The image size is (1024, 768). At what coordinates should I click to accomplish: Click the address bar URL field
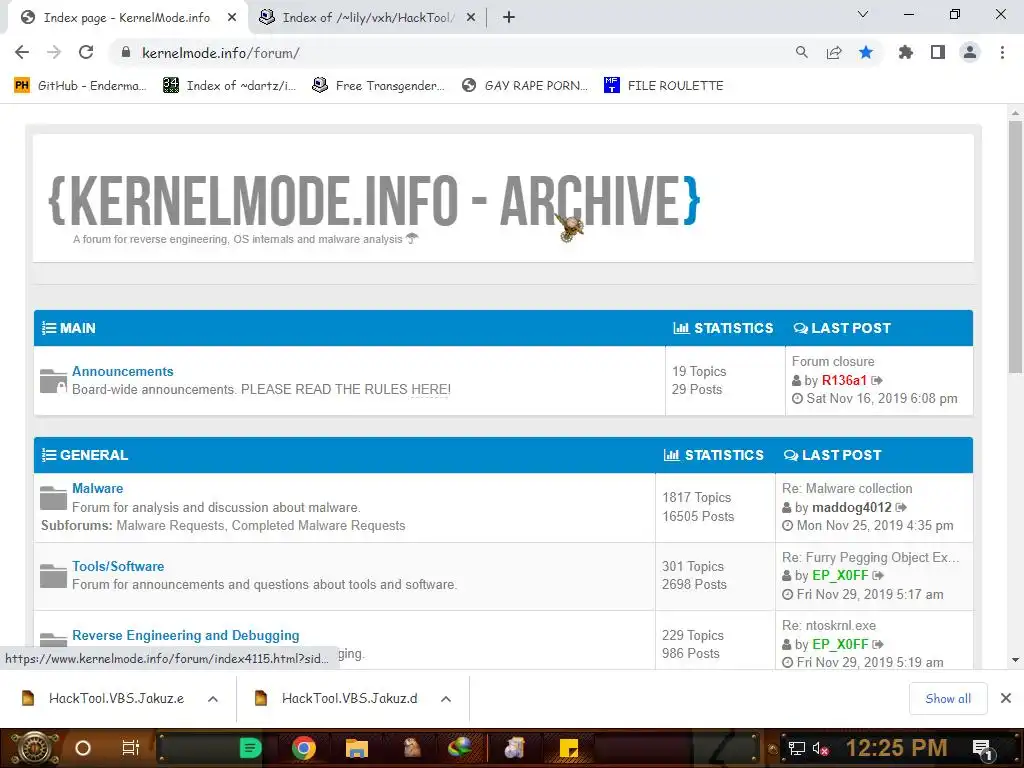[x=457, y=53]
